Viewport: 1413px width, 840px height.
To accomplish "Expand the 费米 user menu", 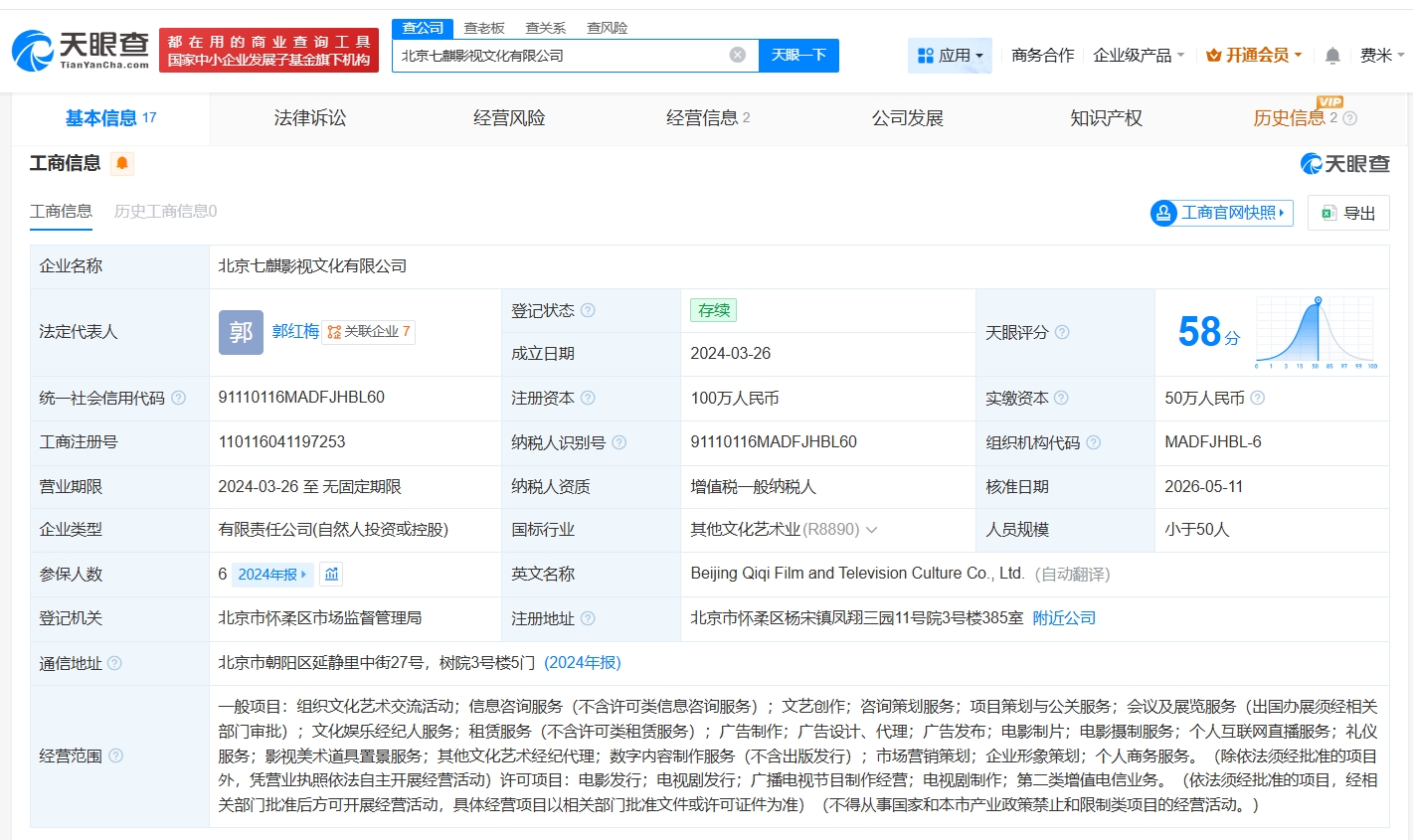I will coord(1382,56).
